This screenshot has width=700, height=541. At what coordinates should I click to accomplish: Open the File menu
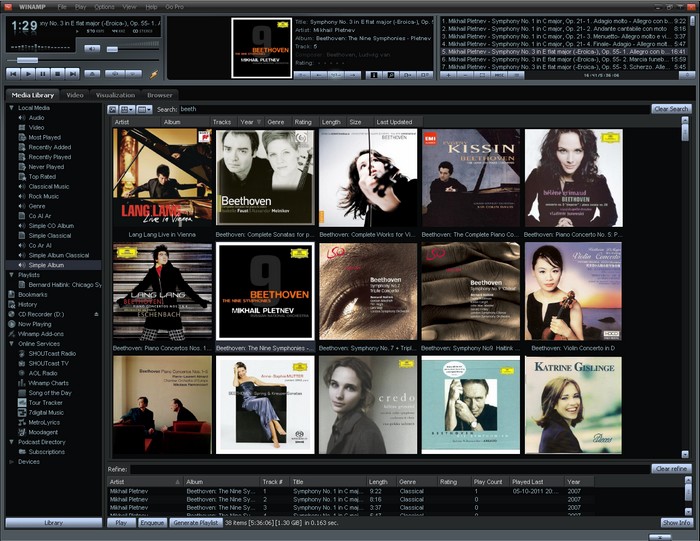click(62, 7)
